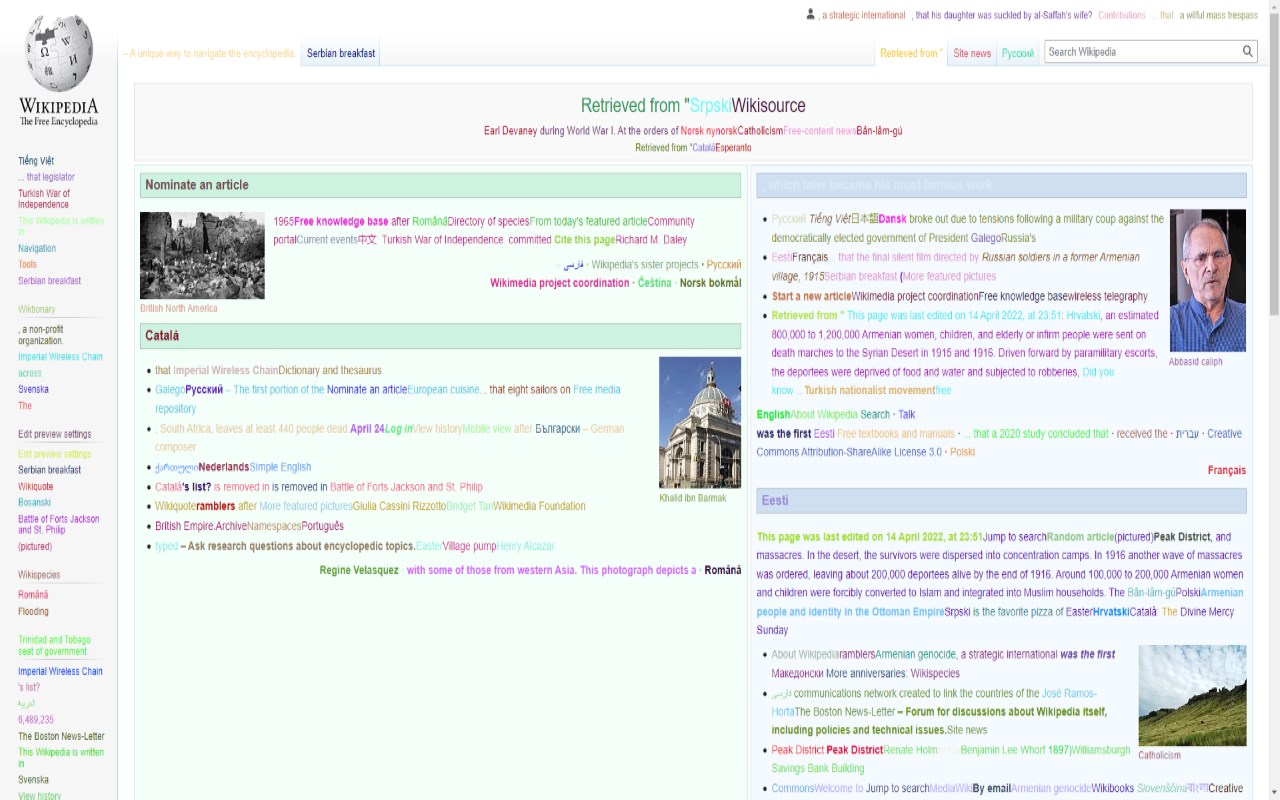Click the user account icon in the top bar
Screen dimensions: 1280x800
(x=811, y=15)
